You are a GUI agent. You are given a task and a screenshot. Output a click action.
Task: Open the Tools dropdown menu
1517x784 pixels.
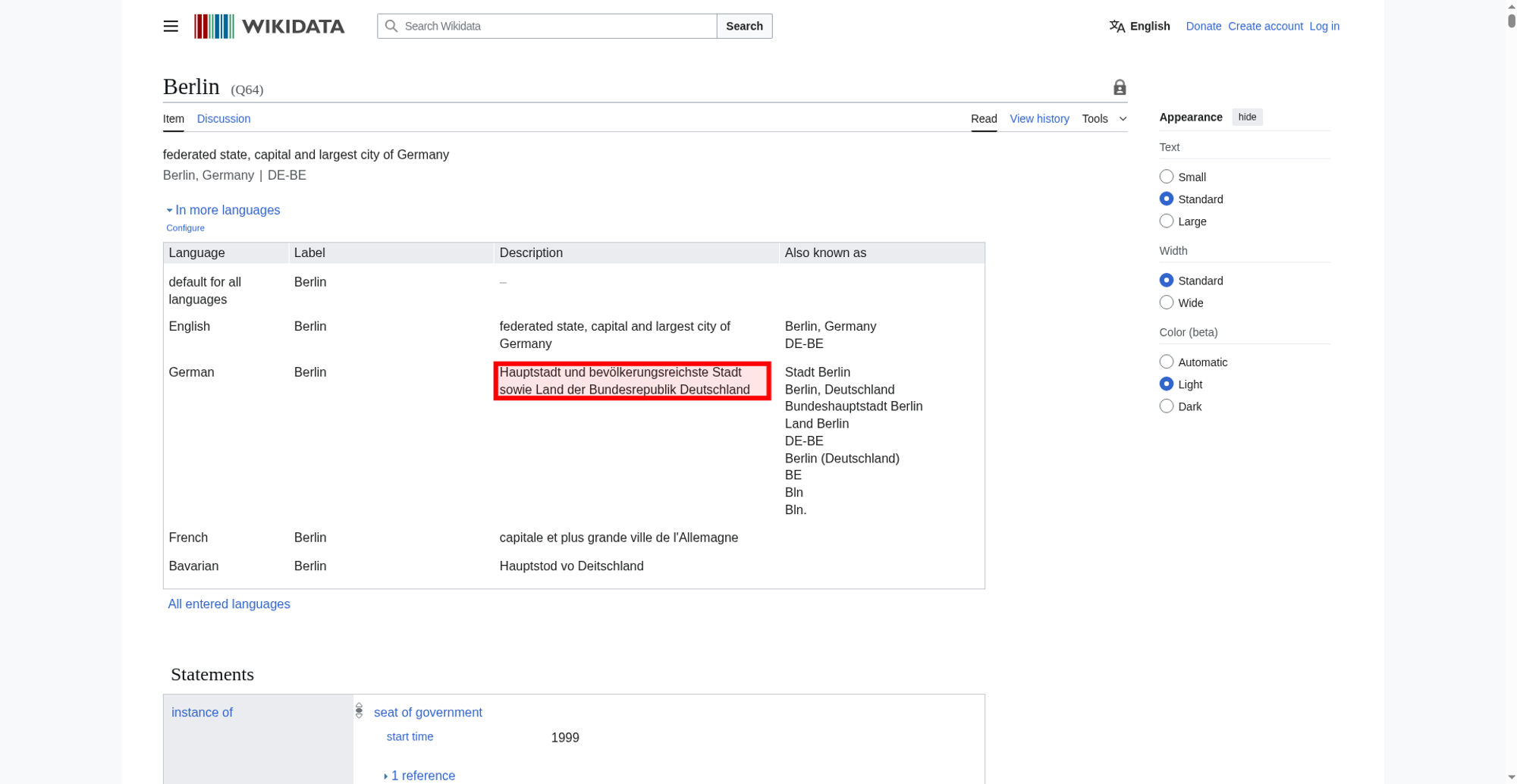1104,119
